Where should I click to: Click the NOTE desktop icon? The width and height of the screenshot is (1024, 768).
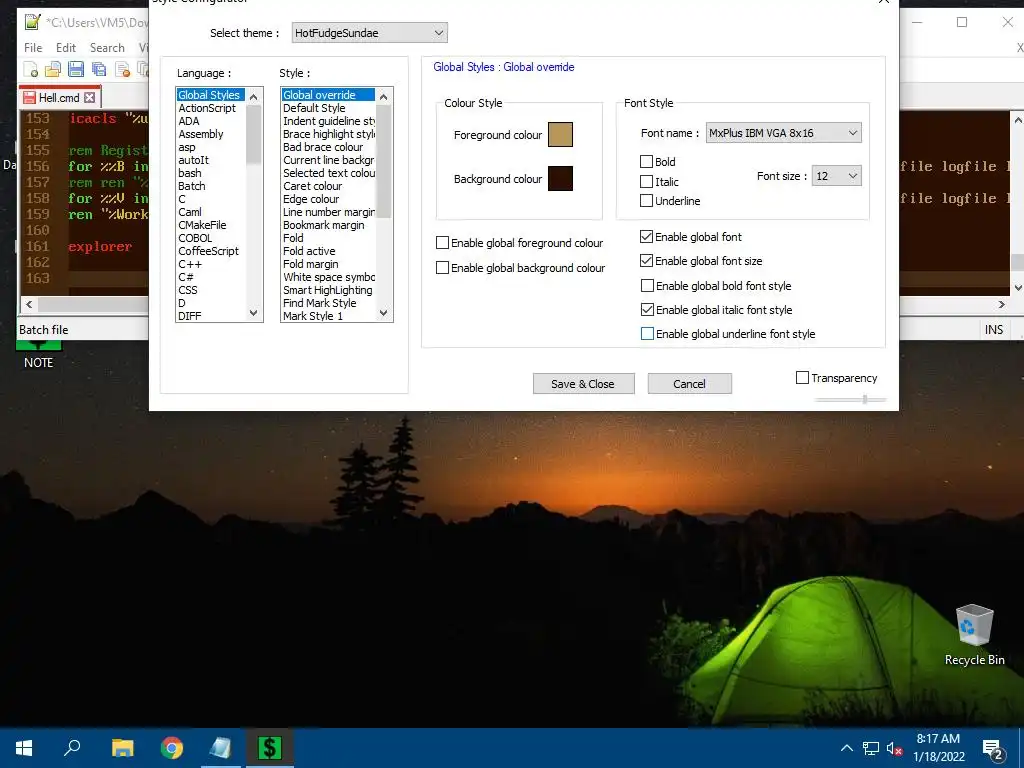[x=39, y=355]
